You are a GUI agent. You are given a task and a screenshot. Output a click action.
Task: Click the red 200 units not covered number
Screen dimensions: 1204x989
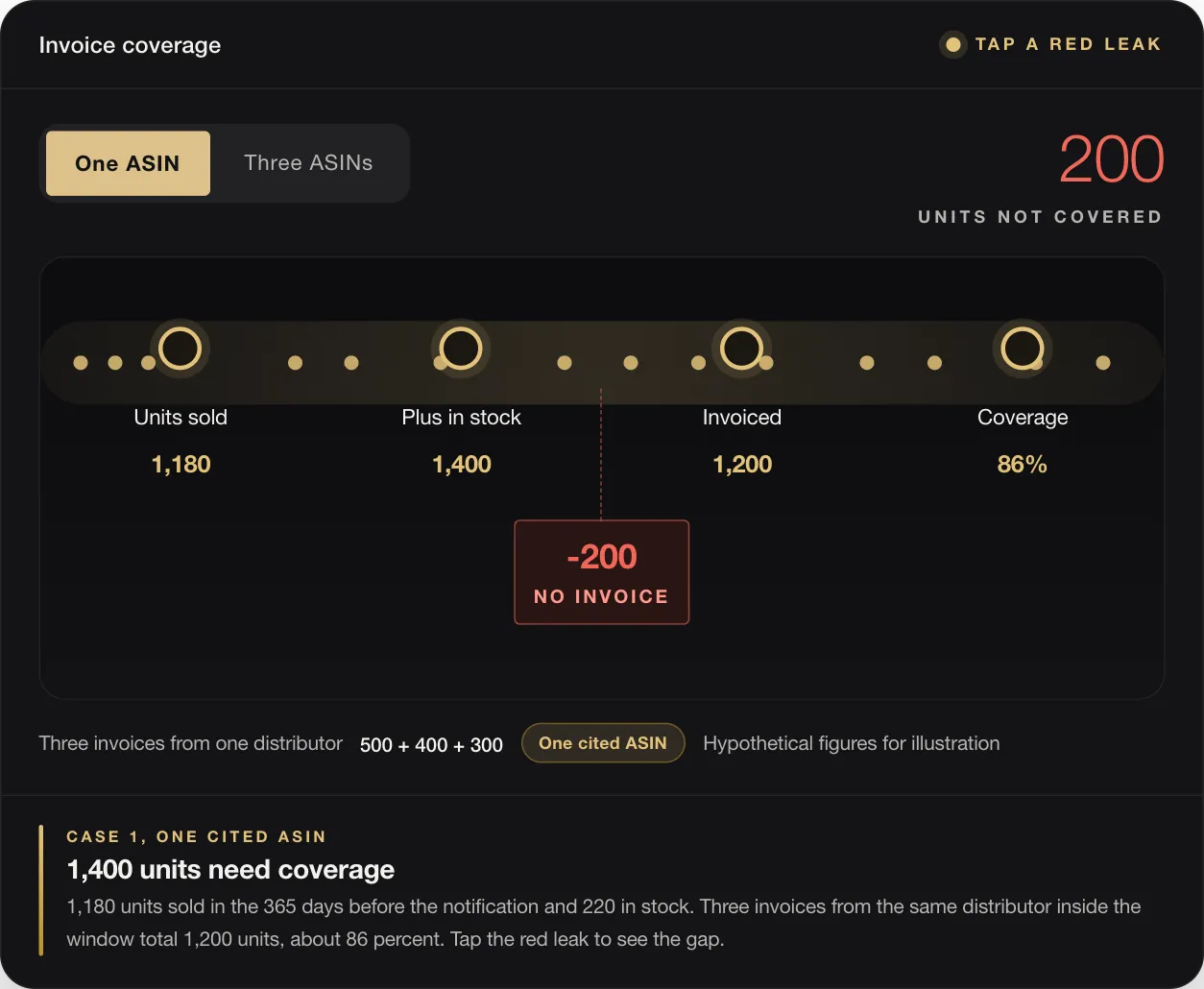(1111, 159)
